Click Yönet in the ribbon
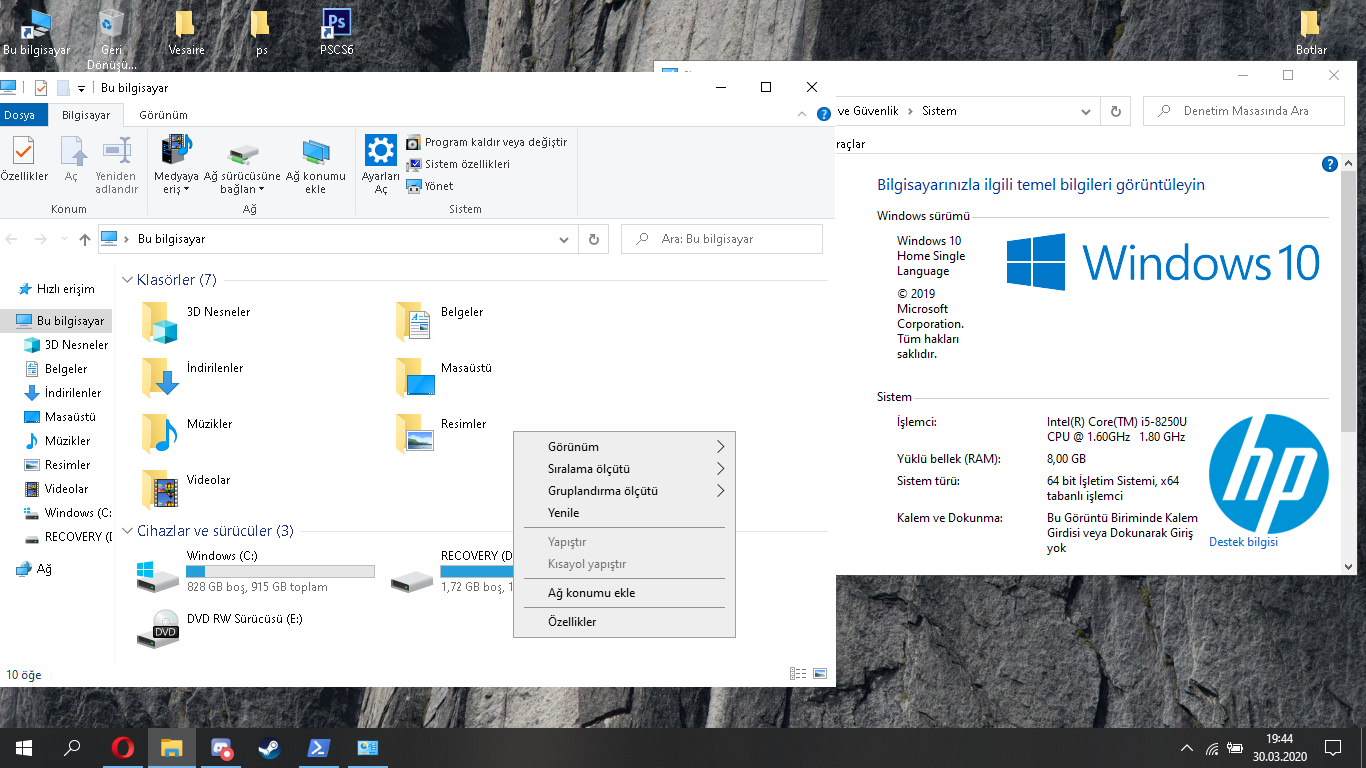This screenshot has width=1366, height=768. click(430, 186)
